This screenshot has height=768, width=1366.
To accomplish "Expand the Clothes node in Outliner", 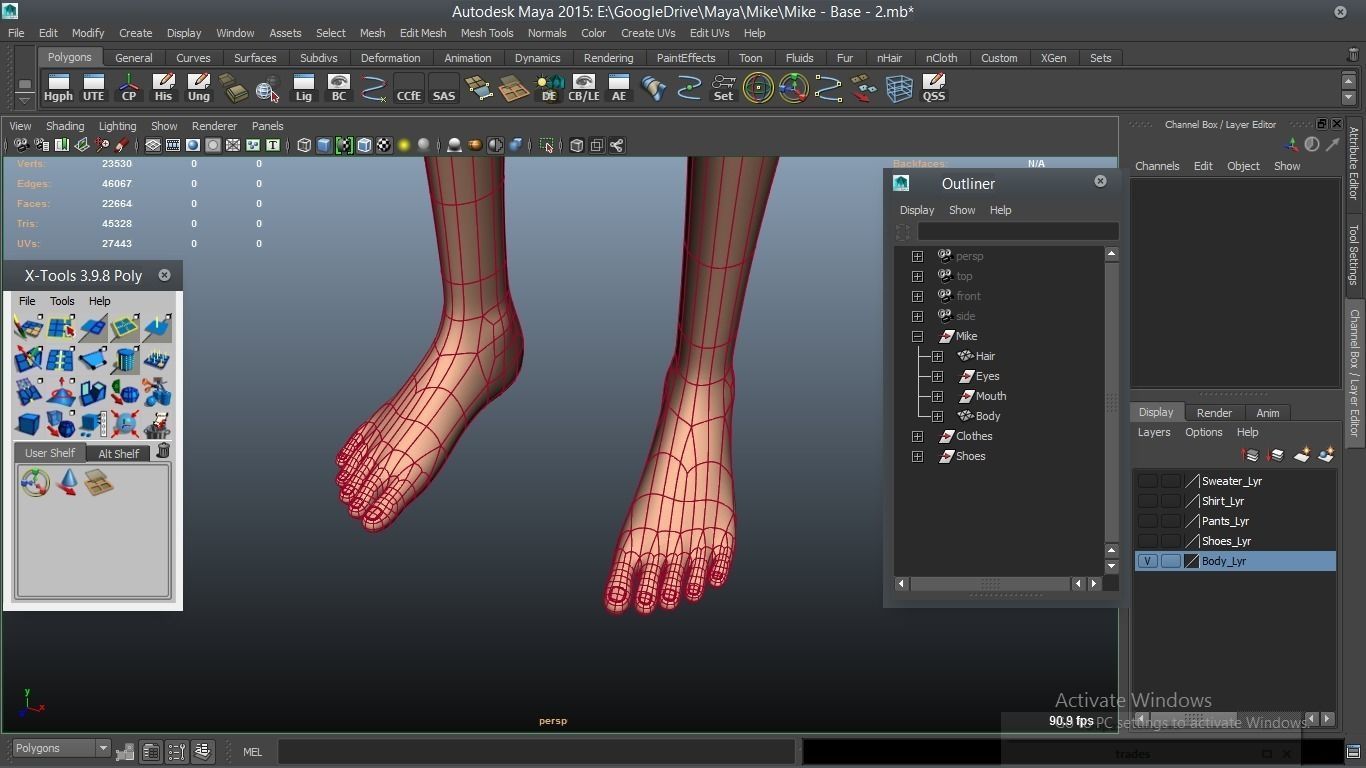I will pyautogui.click(x=917, y=436).
